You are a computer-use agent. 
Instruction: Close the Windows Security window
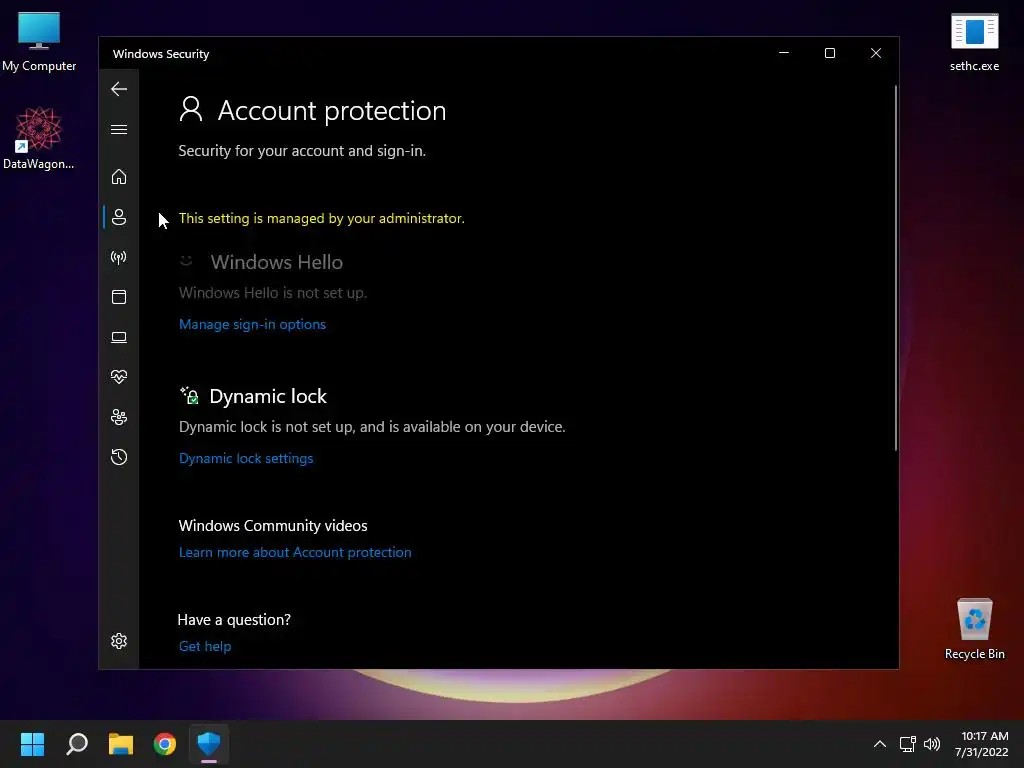(x=876, y=53)
